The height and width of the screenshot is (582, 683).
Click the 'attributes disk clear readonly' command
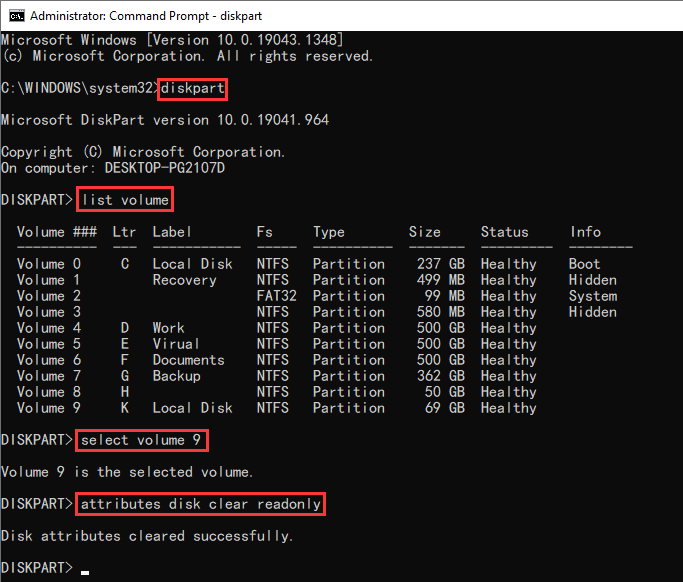201,504
